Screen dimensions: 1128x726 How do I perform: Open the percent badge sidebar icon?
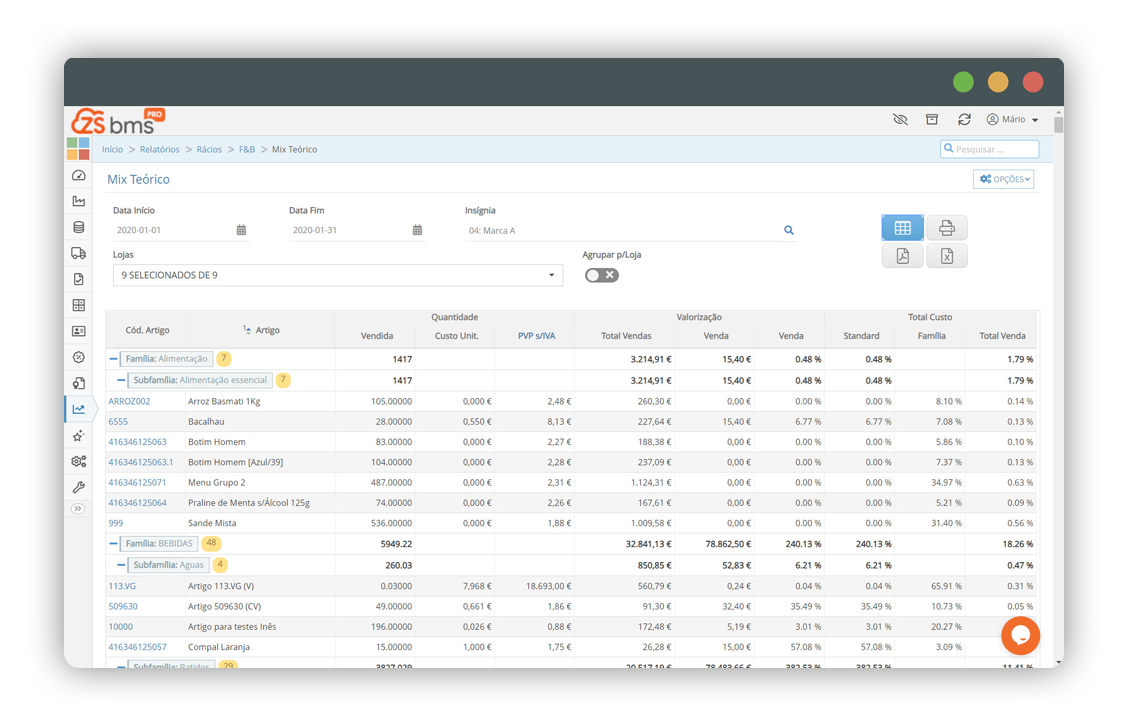click(79, 357)
